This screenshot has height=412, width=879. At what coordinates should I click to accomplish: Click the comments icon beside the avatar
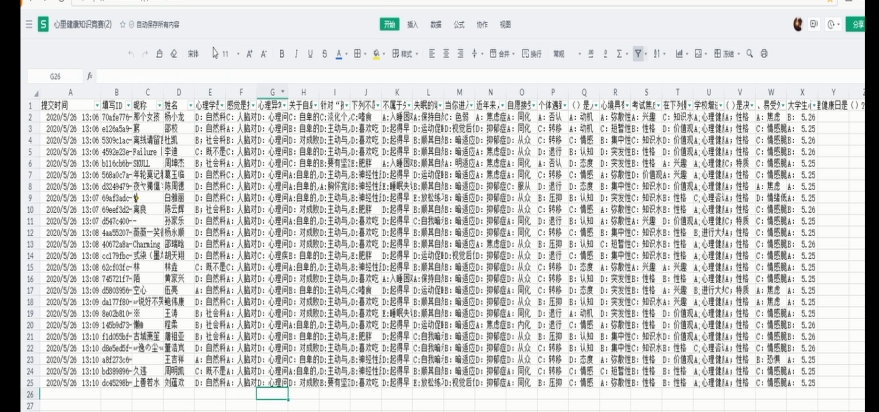(x=815, y=24)
